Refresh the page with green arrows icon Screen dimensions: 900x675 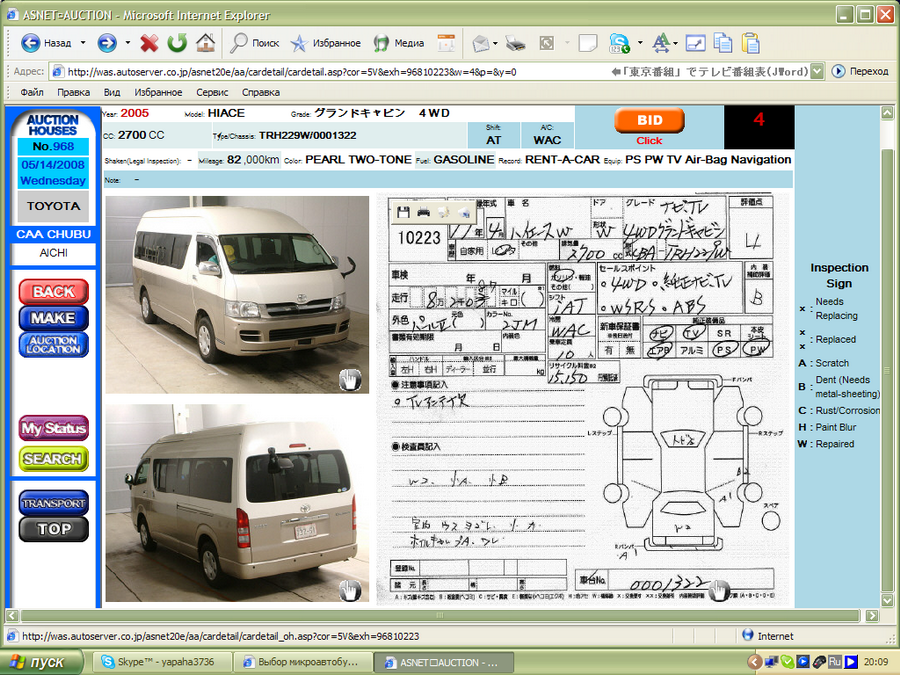[x=177, y=43]
